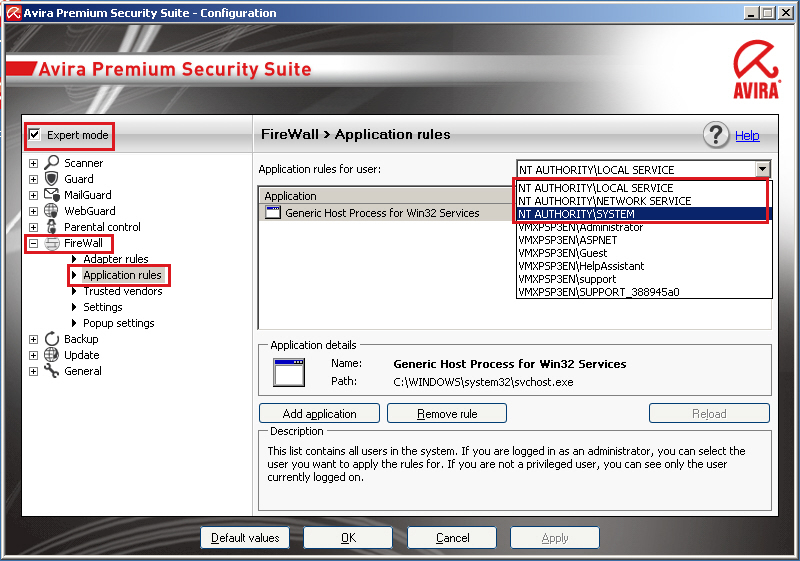The width and height of the screenshot is (800, 561).
Task: Collapse the FireWall tree node
Action: 33,243
